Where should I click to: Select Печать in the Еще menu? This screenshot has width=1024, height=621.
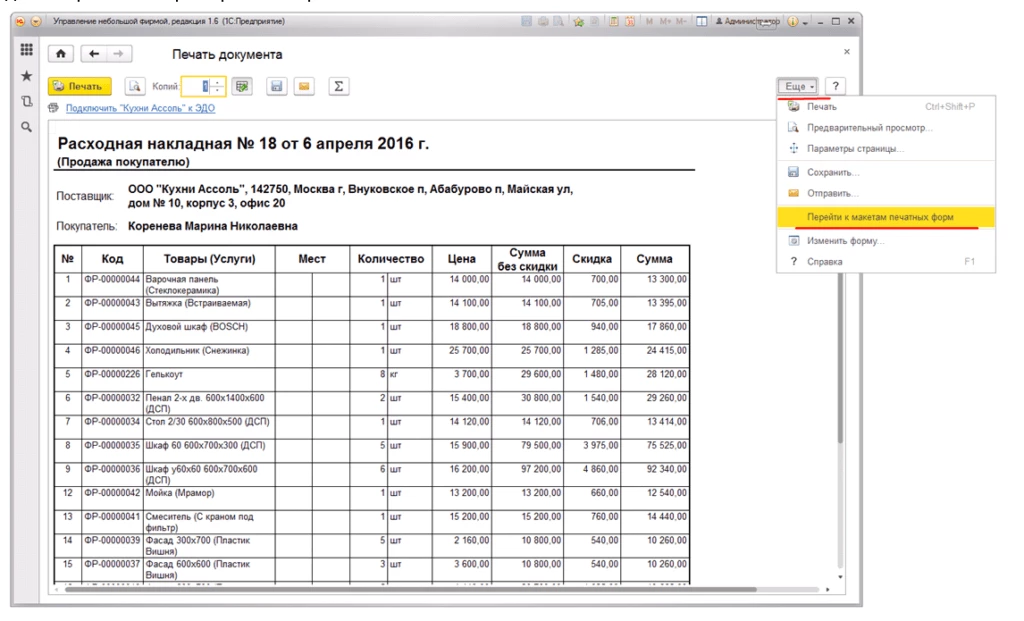click(x=886, y=106)
